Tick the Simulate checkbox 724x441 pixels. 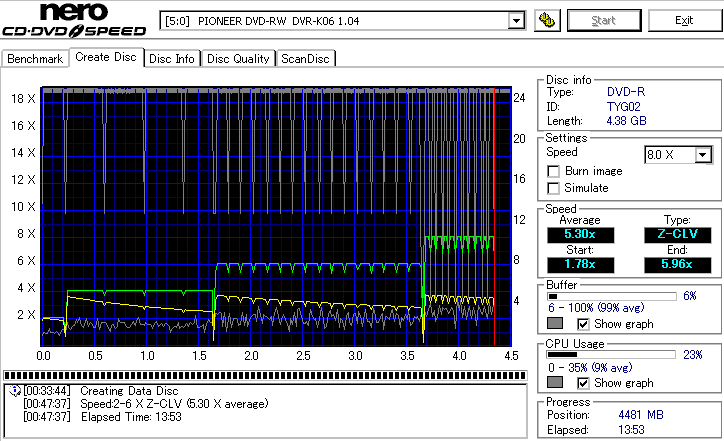tap(553, 188)
